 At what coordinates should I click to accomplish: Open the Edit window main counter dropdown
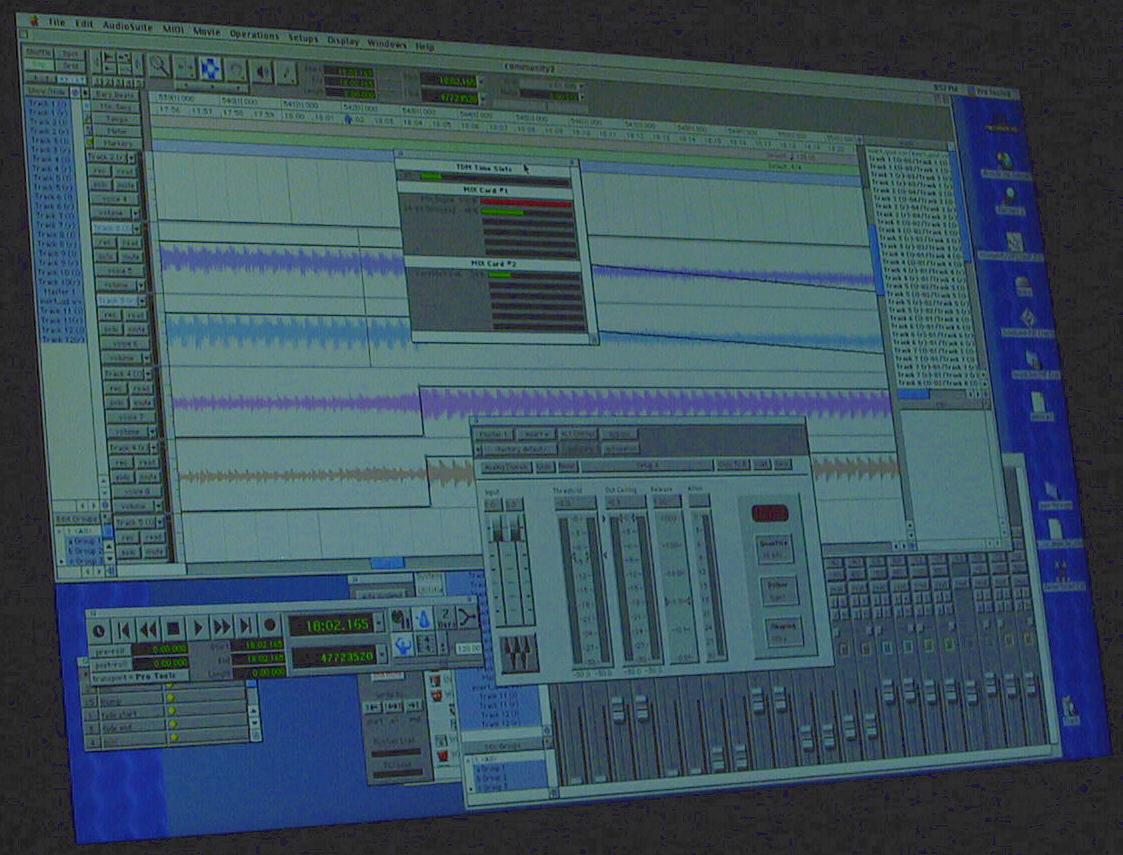(481, 82)
